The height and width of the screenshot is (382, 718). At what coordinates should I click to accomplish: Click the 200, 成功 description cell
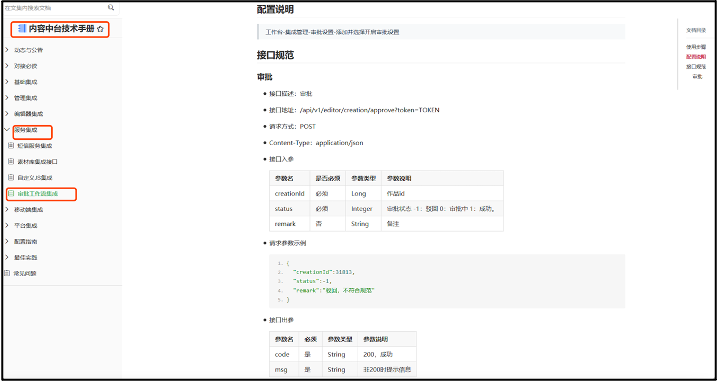(387, 354)
